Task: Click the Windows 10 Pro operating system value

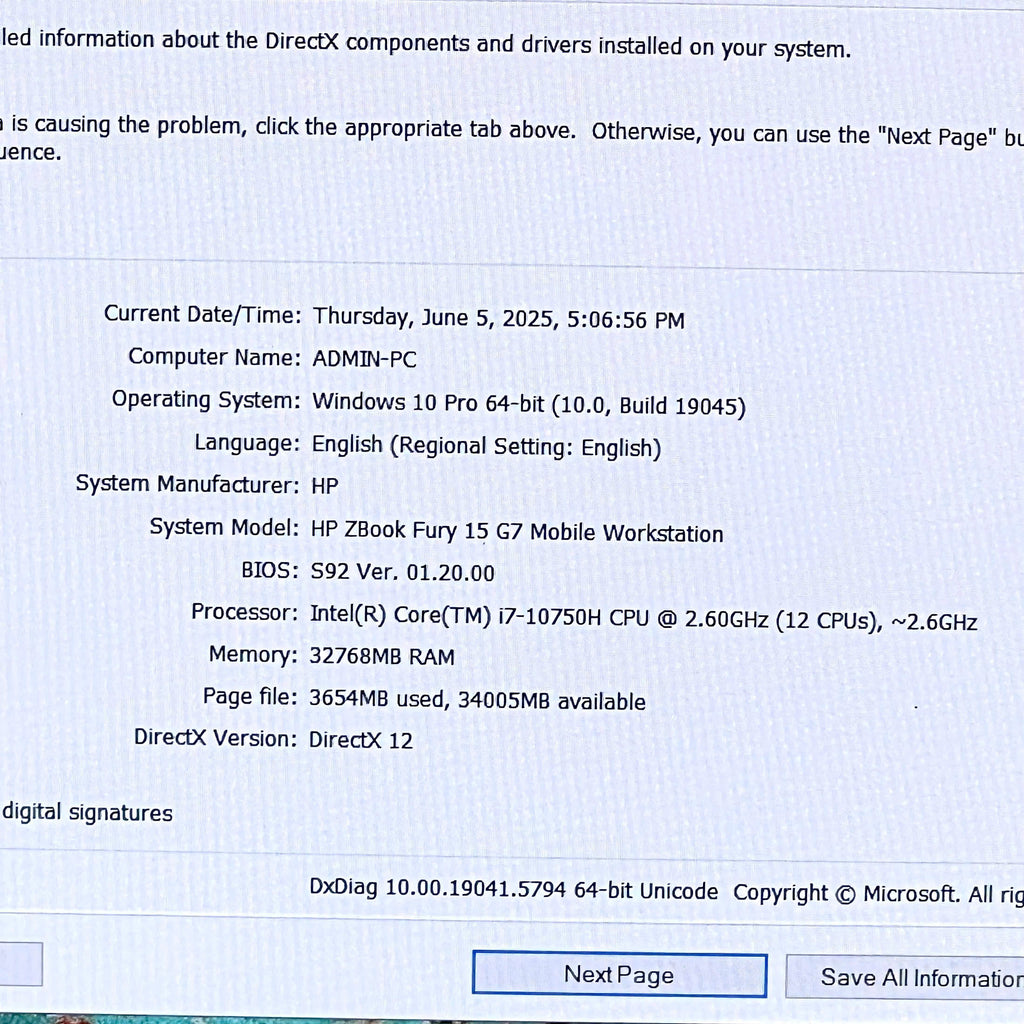Action: click(x=528, y=404)
